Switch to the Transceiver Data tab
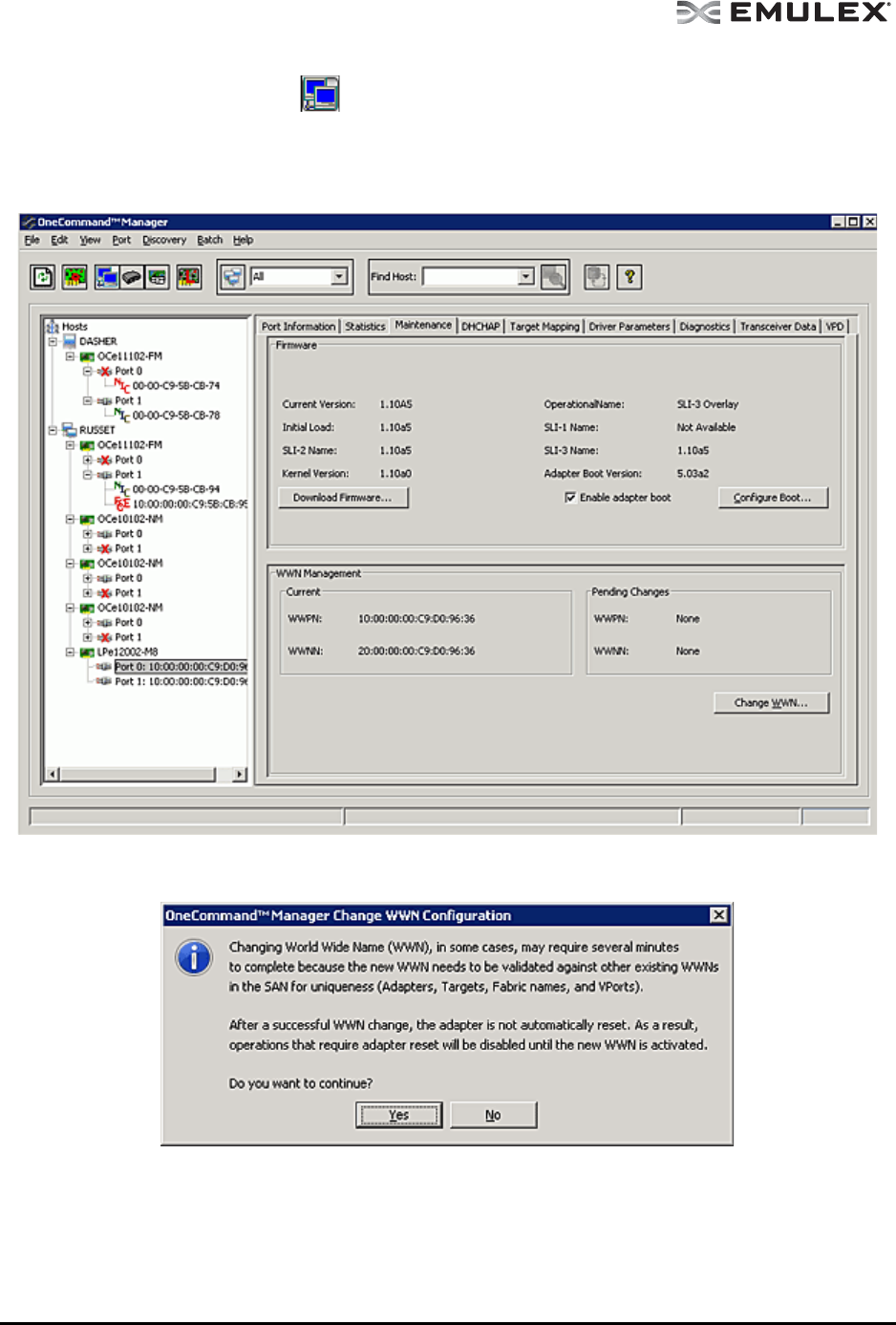 [x=778, y=327]
